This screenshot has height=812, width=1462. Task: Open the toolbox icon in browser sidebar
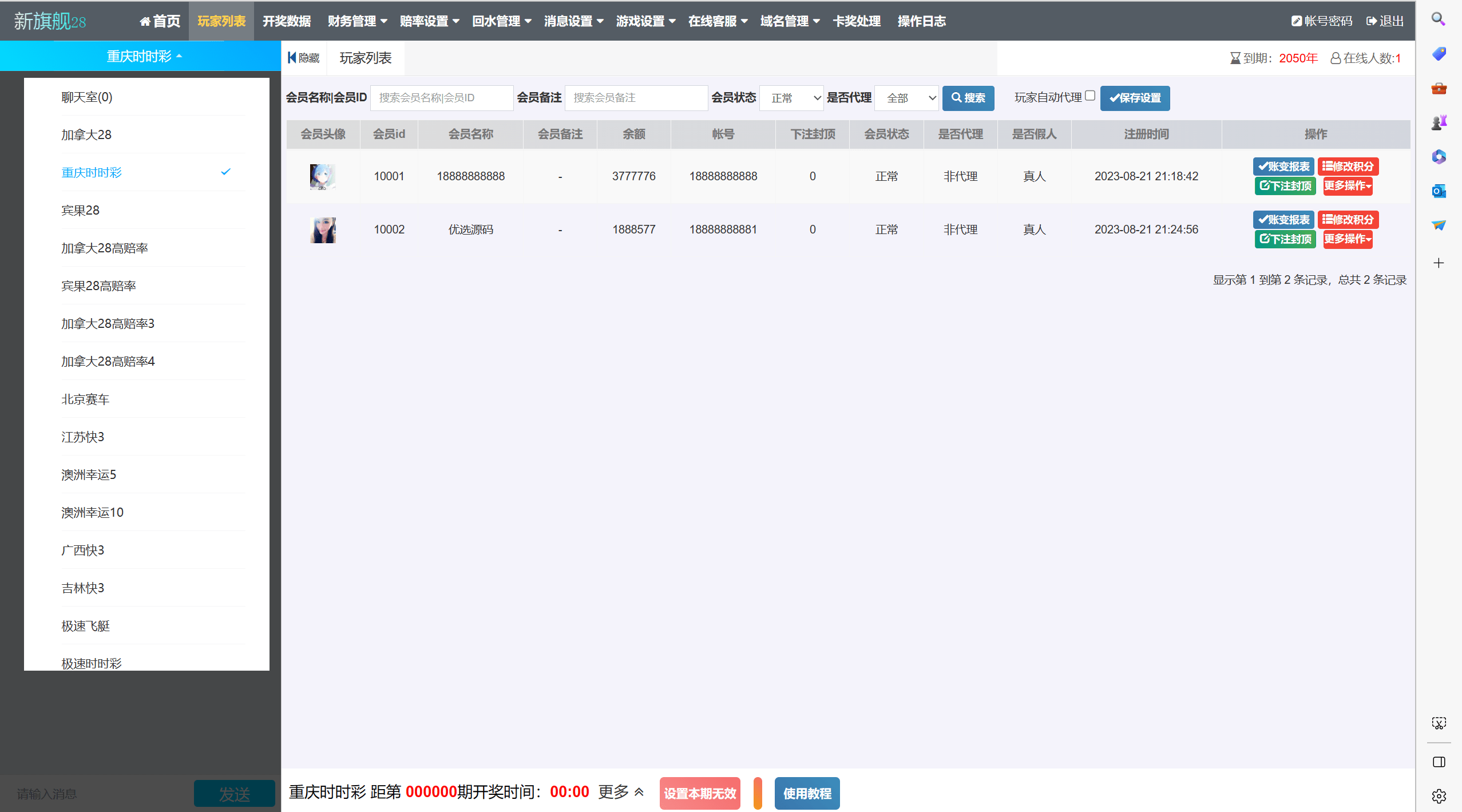[x=1439, y=88]
